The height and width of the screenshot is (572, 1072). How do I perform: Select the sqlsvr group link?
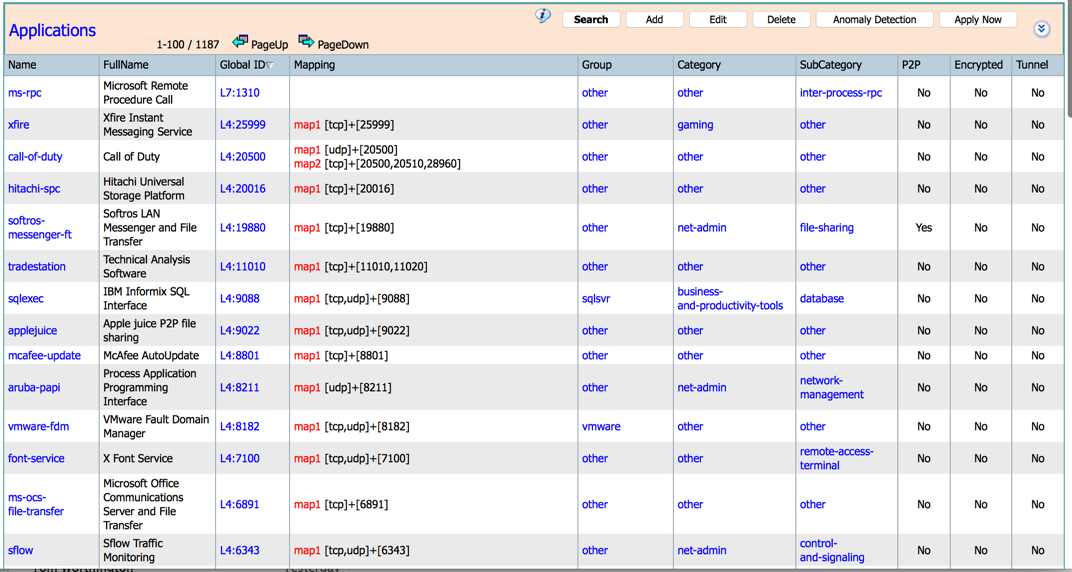click(x=596, y=299)
